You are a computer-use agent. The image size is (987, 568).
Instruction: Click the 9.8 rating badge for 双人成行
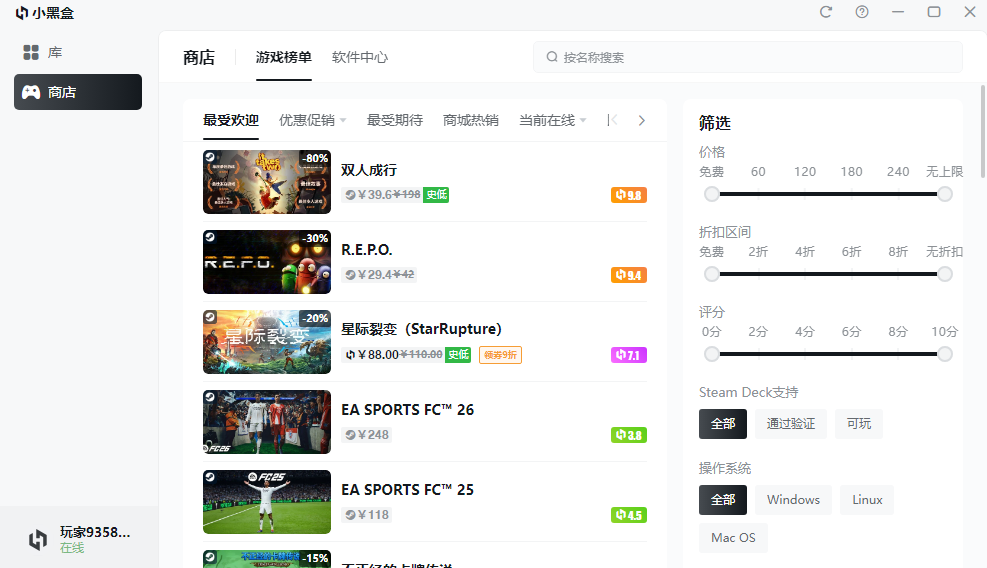(629, 195)
